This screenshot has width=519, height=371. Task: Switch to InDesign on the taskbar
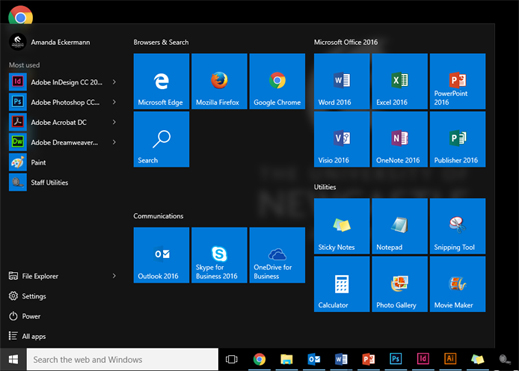[423, 359]
